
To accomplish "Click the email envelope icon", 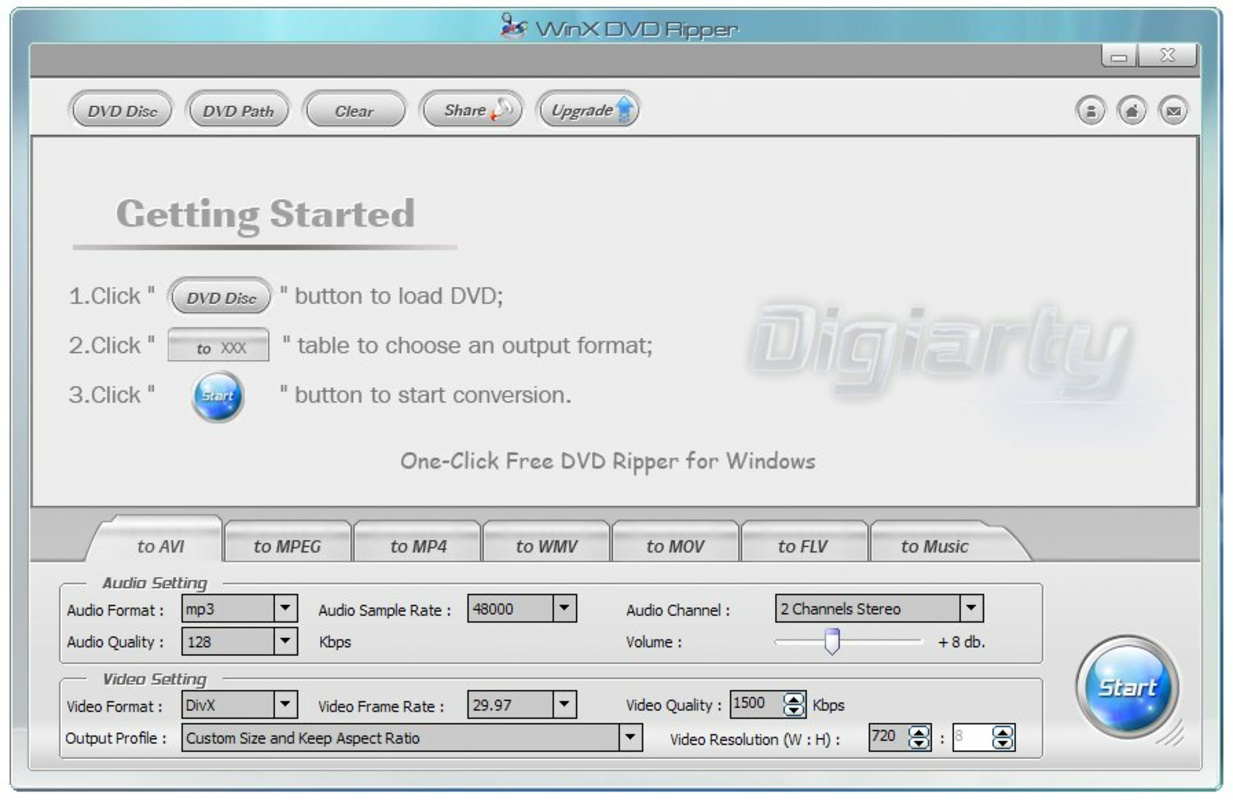I will [1173, 111].
